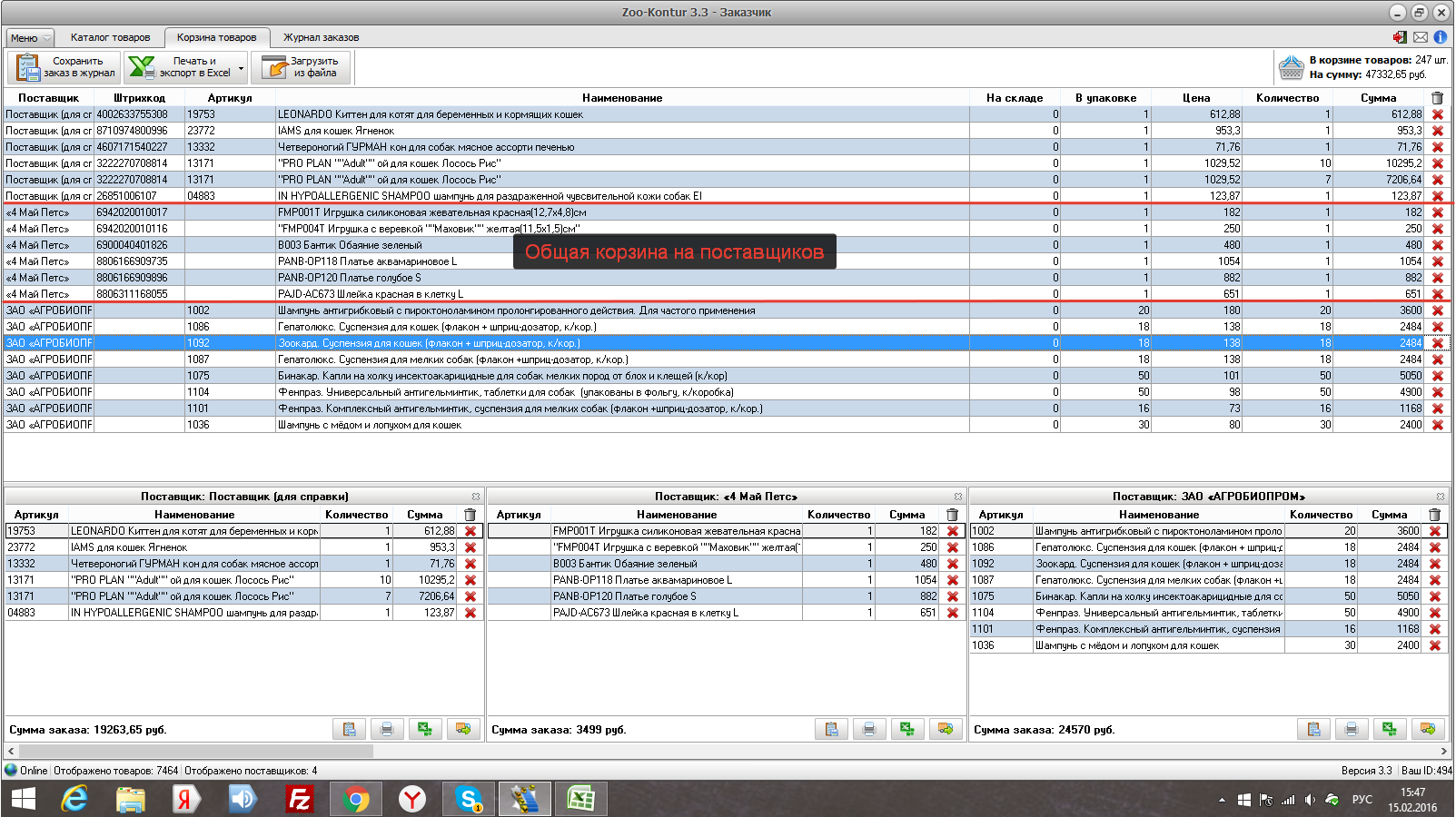Export 3499 руб. order to Excel
This screenshot has width=1456, height=817.
(x=907, y=729)
